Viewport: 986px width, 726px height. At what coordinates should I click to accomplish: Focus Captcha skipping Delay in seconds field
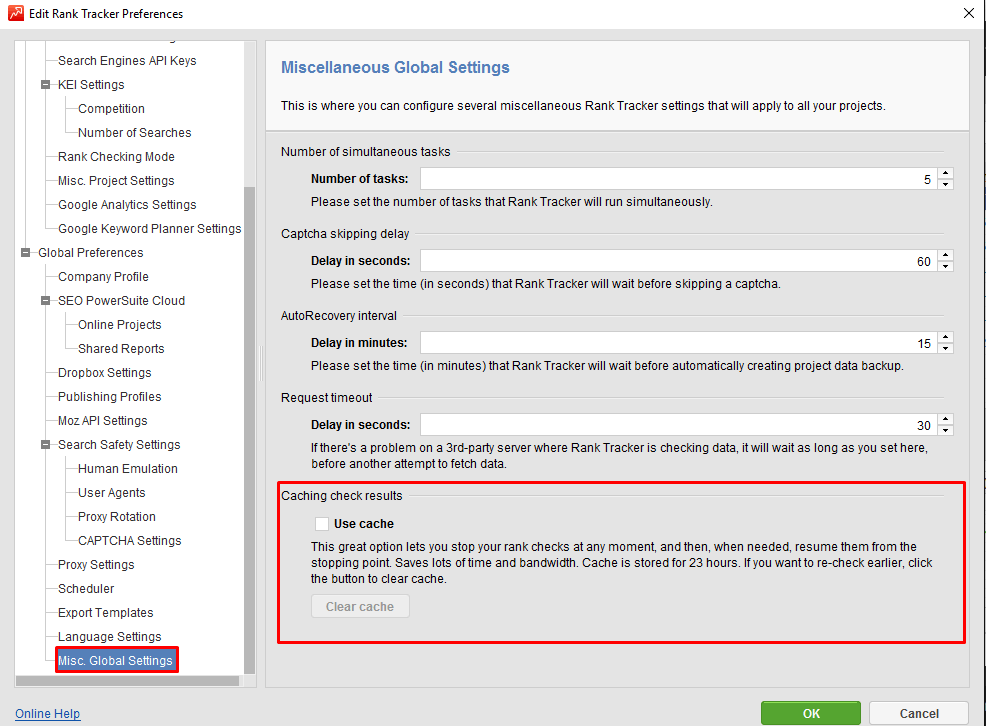tap(679, 261)
